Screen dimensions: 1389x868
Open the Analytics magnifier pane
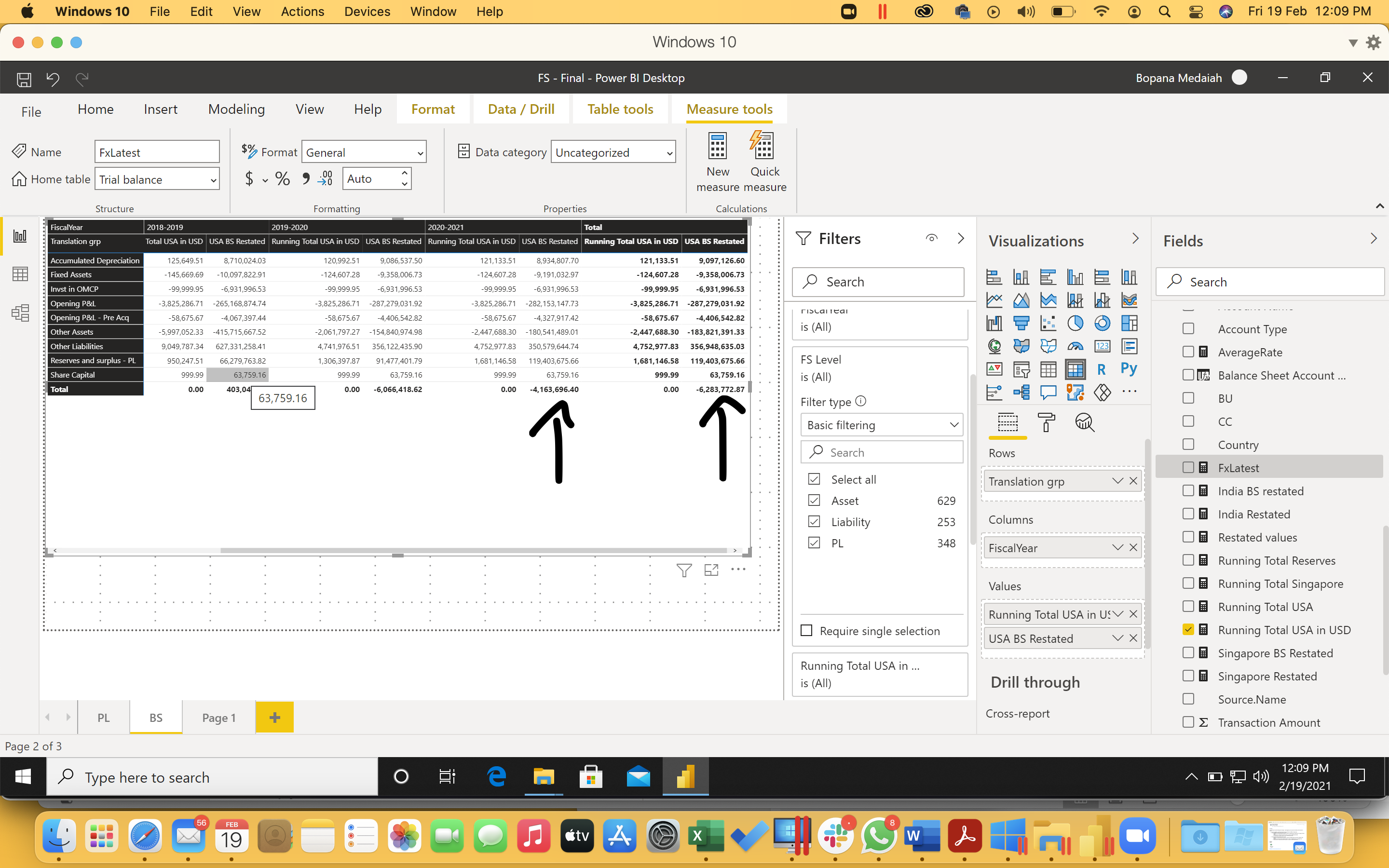(1084, 422)
